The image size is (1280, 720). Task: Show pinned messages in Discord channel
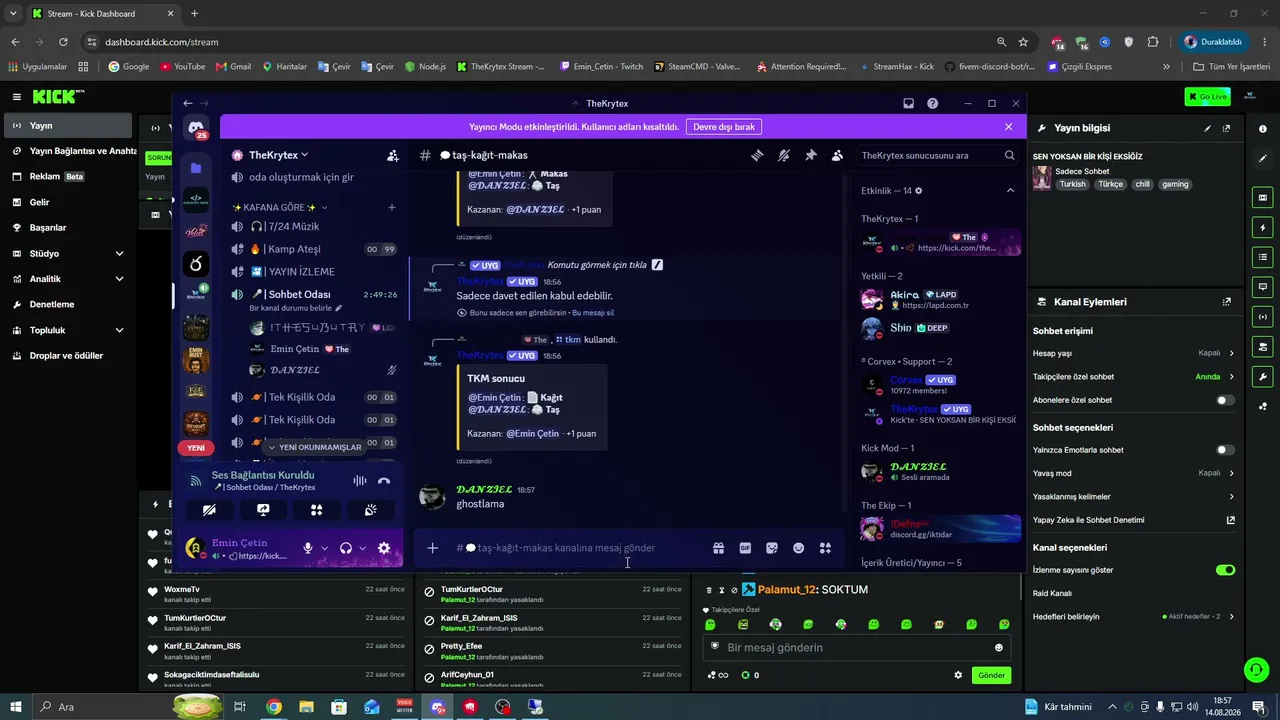coord(810,155)
